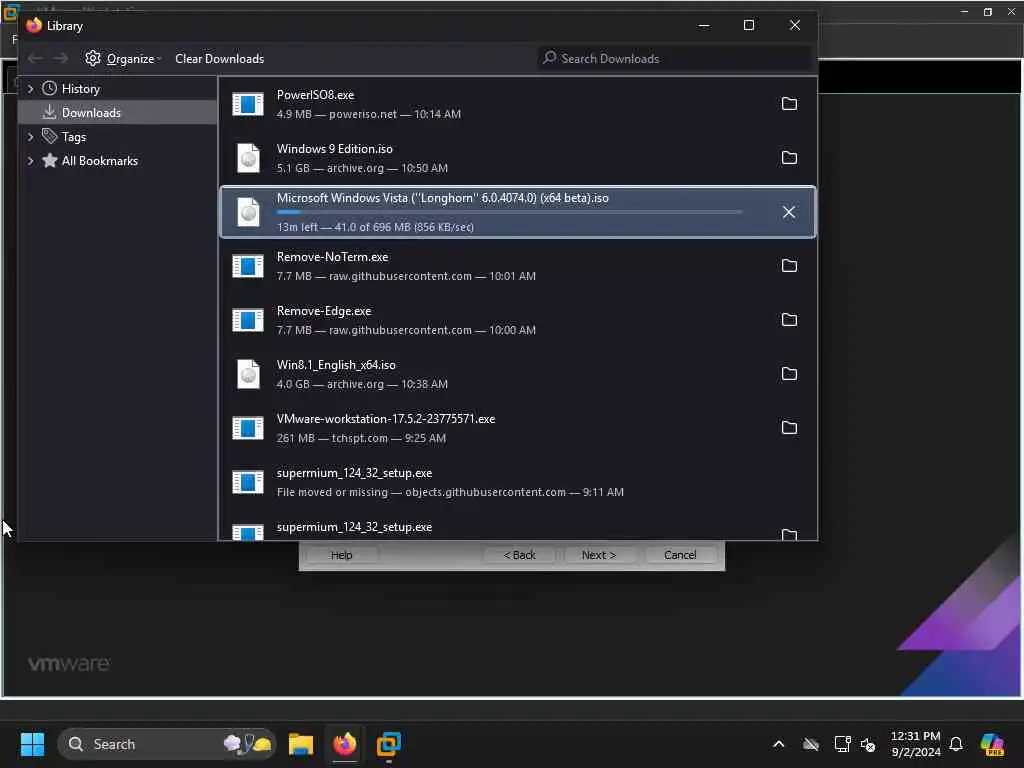This screenshot has width=1024, height=768.
Task: Select VMware-workstation-17.5.2-23775571.exe name
Action: (x=386, y=419)
